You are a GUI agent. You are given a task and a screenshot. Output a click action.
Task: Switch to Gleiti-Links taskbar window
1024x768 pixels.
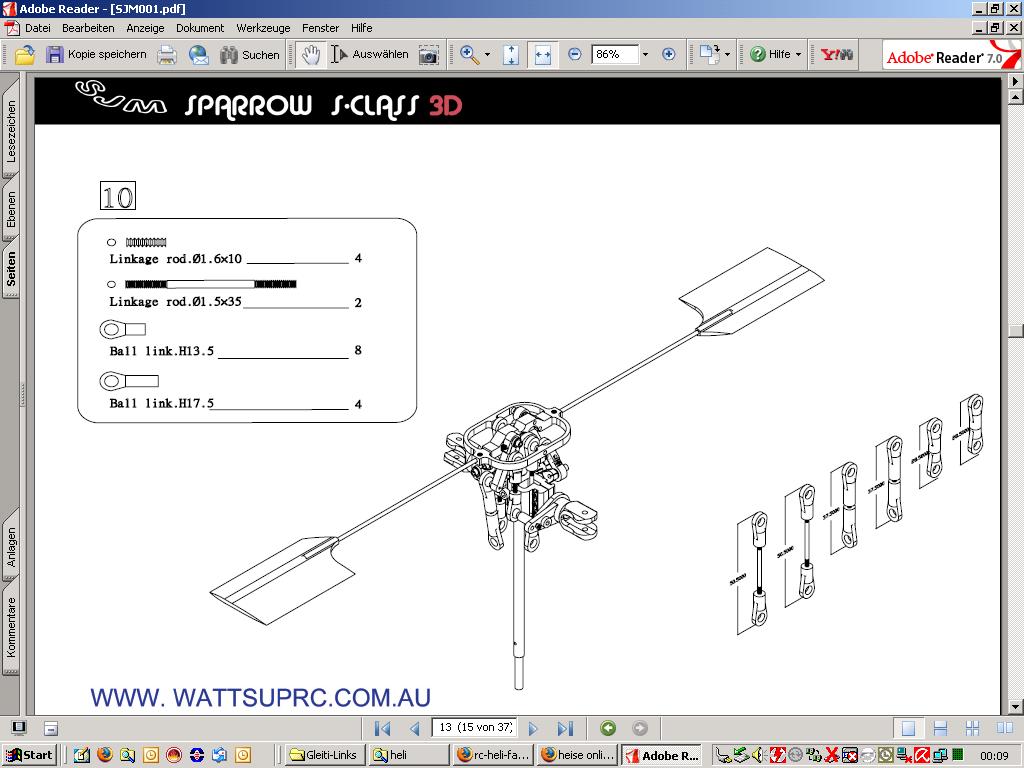[x=325, y=755]
